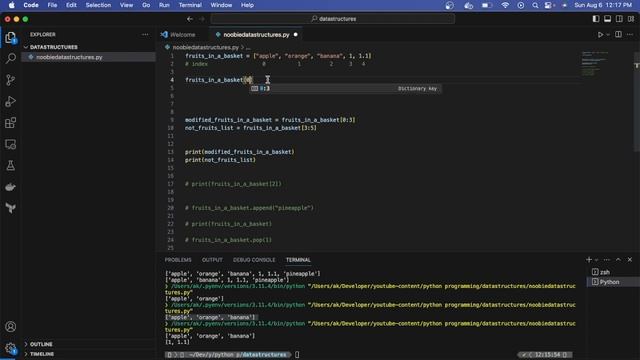This screenshot has height=360, width=640.
Task: Accept the 0:3 Dictionary key suggestion
Action: click(346, 89)
